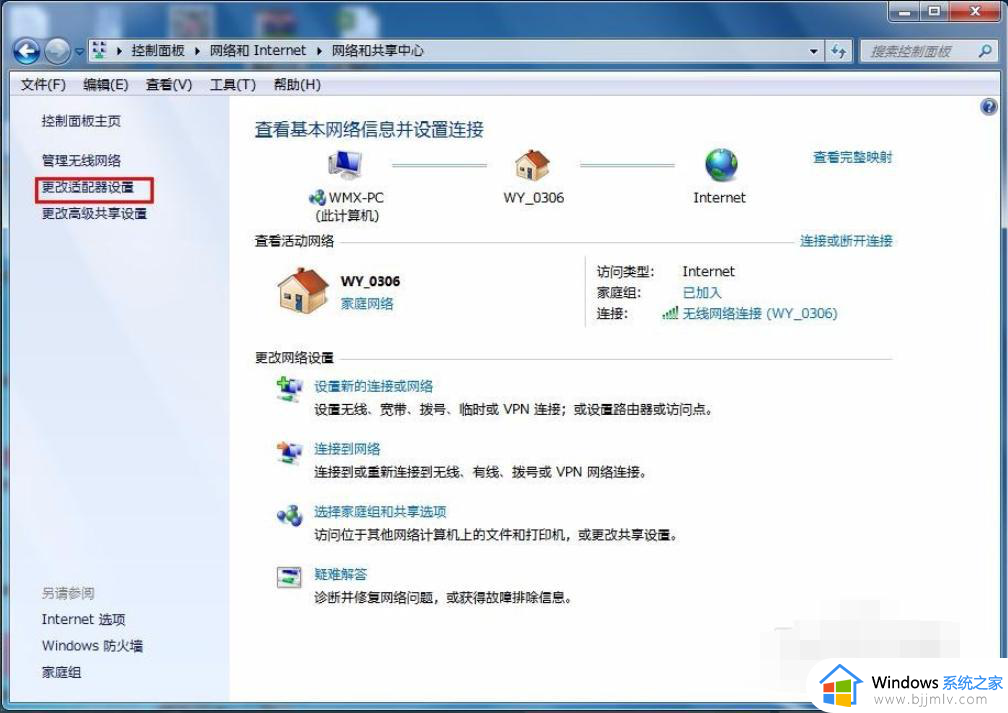Click the search magnifier icon
Viewport: 1008px width, 713px height.
click(x=985, y=50)
